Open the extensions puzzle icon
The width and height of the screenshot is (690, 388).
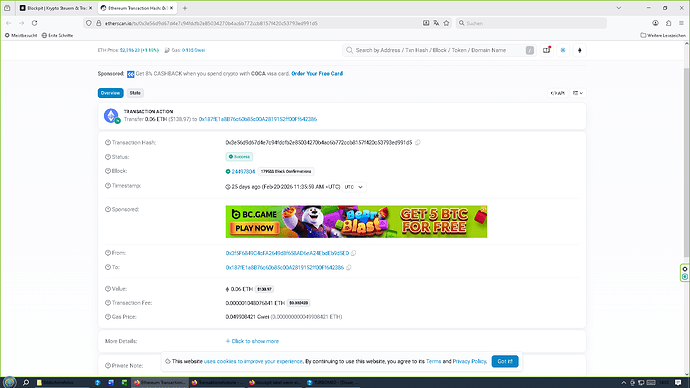[x=668, y=23]
